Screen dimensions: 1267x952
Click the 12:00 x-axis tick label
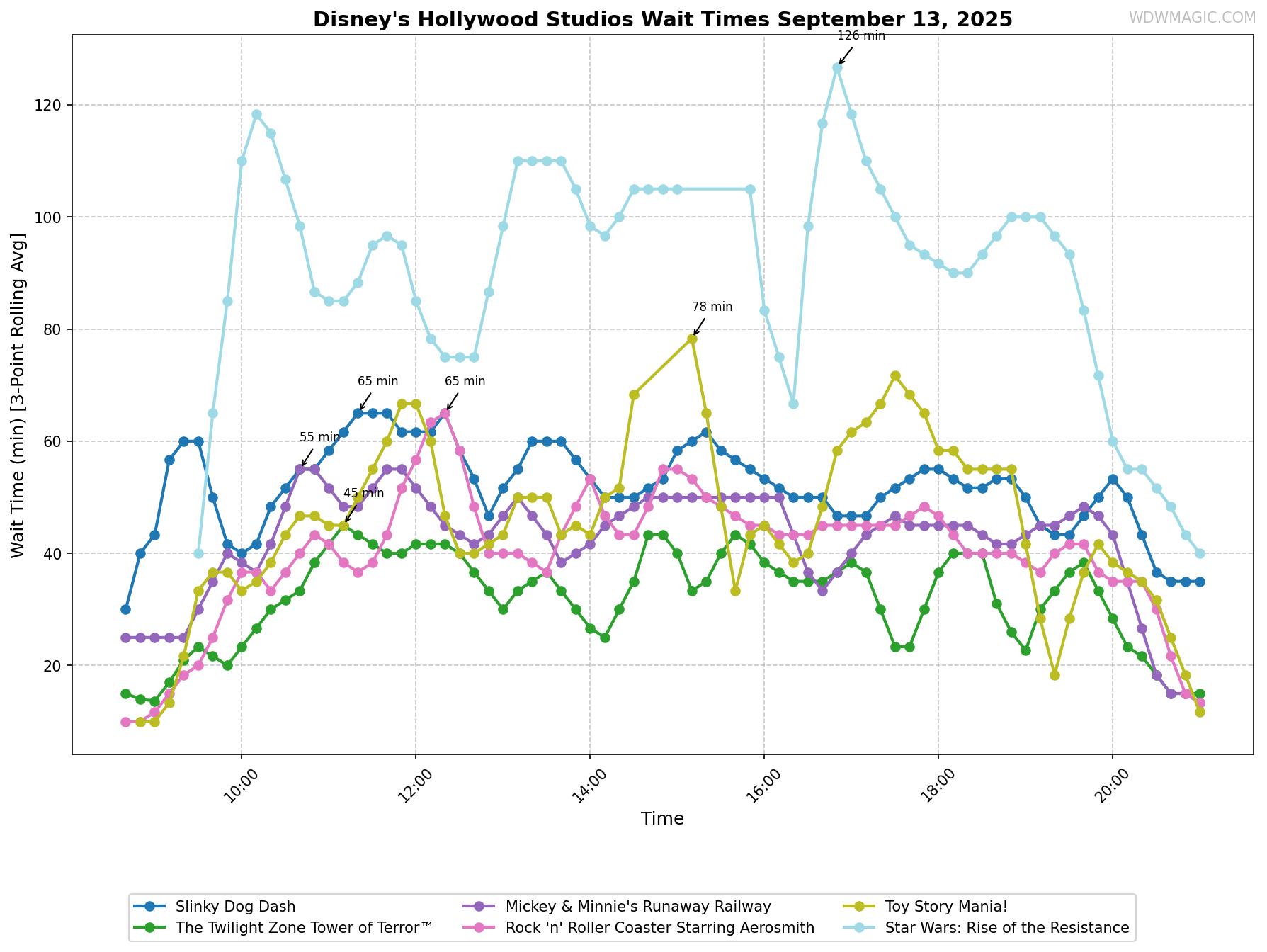tap(414, 785)
